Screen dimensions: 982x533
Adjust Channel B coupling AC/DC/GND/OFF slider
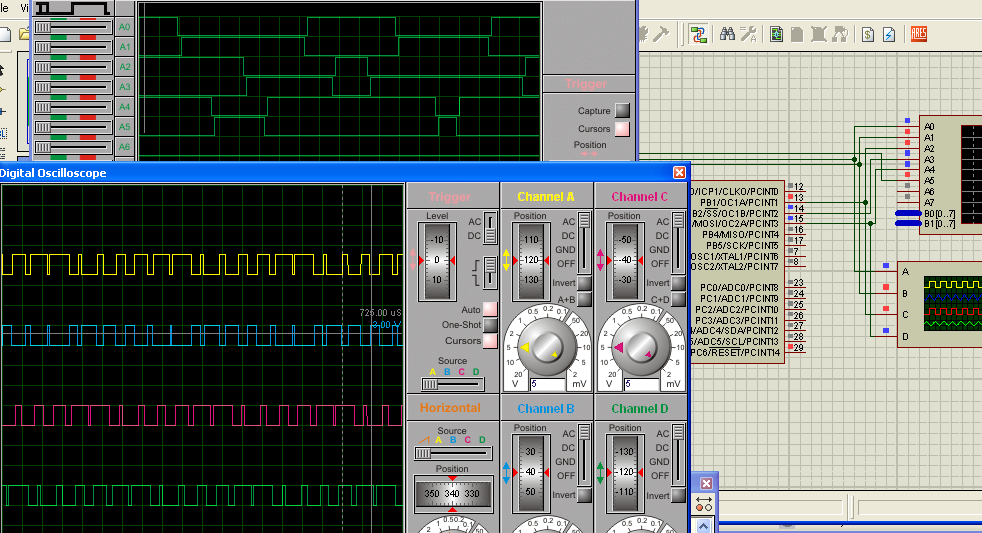(x=584, y=455)
